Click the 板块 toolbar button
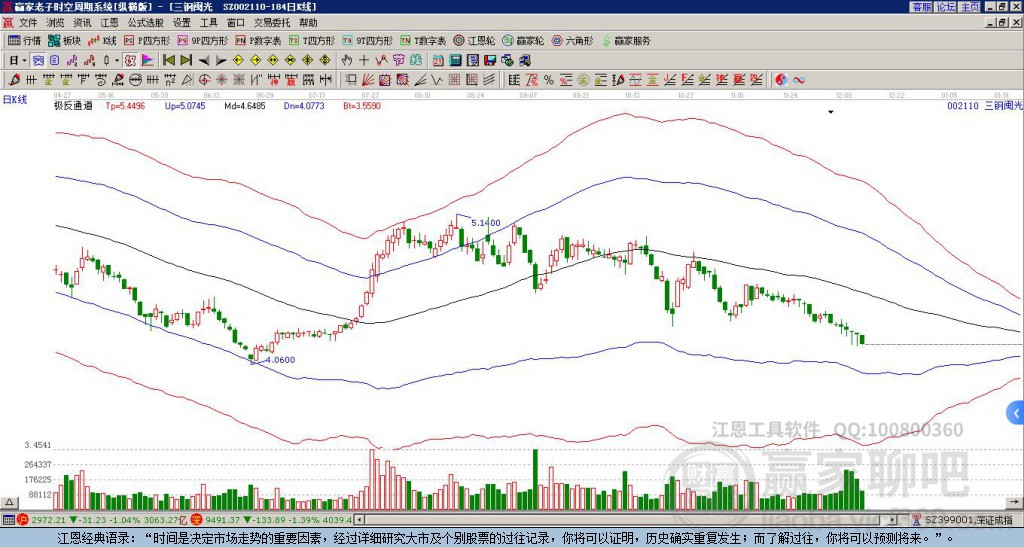Viewport: 1024px width, 548px height. tap(64, 40)
